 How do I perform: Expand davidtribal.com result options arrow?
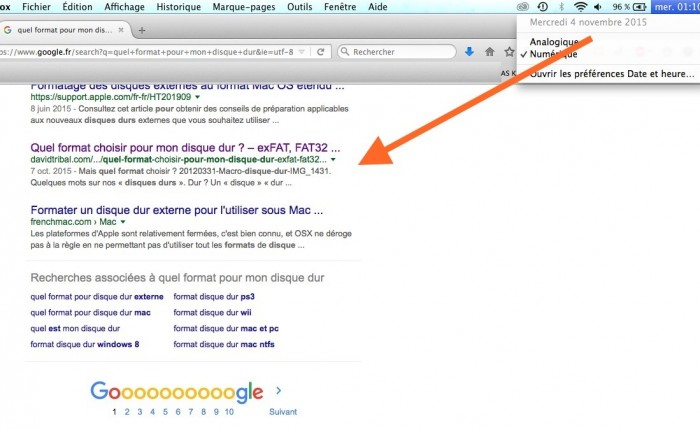pos(333,159)
